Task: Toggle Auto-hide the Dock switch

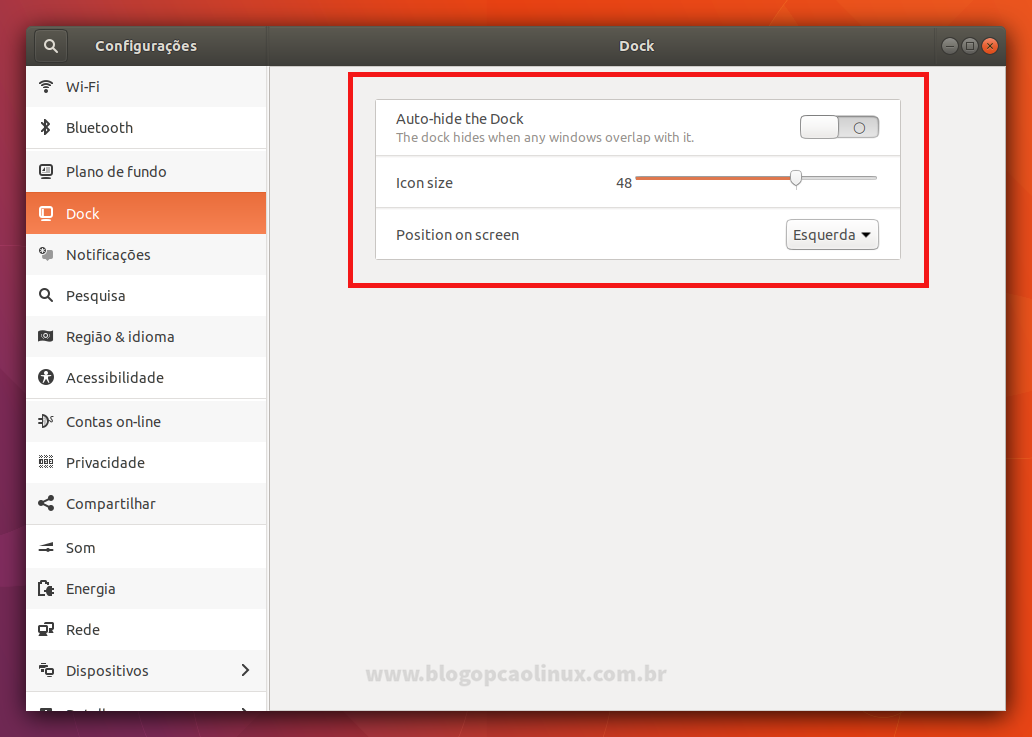Action: pos(839,127)
